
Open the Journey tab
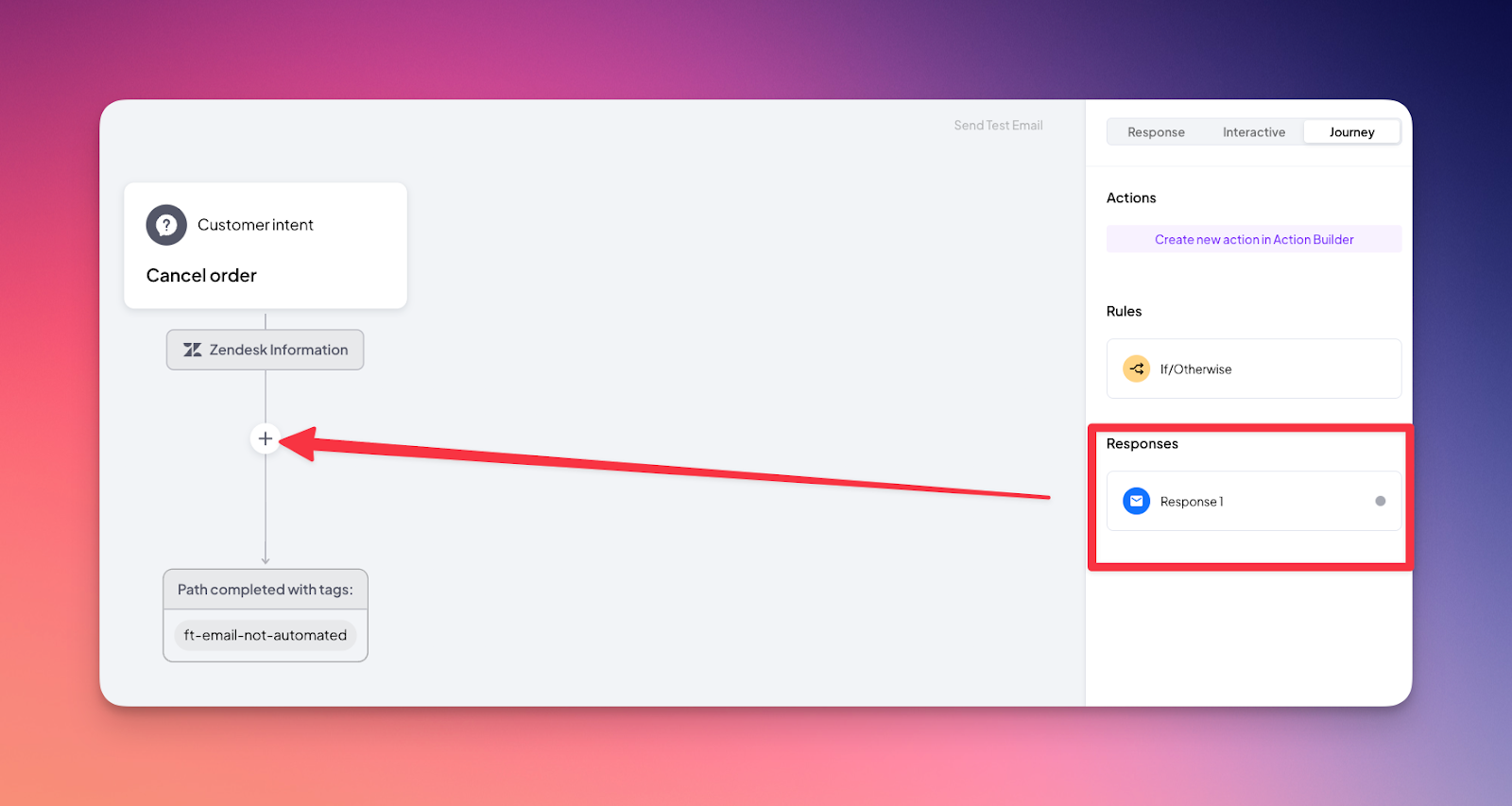1352,132
